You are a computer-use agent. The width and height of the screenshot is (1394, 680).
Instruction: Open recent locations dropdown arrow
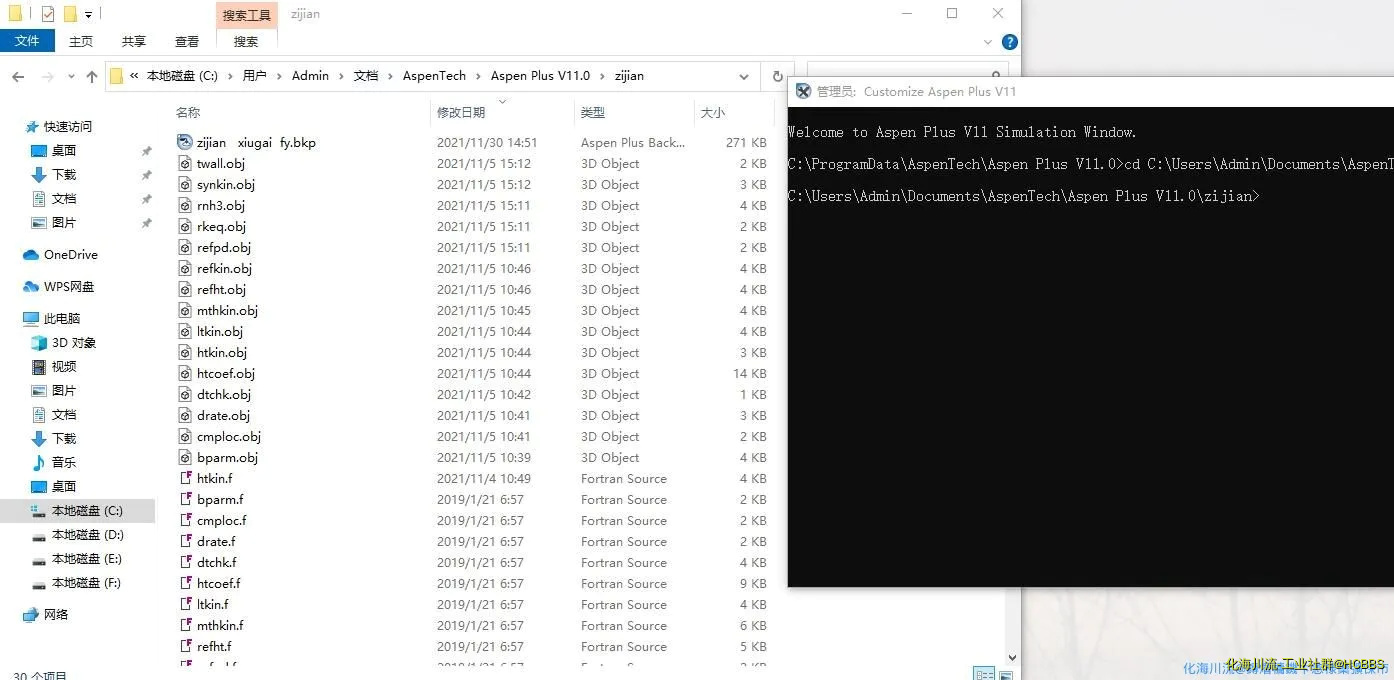click(71, 76)
